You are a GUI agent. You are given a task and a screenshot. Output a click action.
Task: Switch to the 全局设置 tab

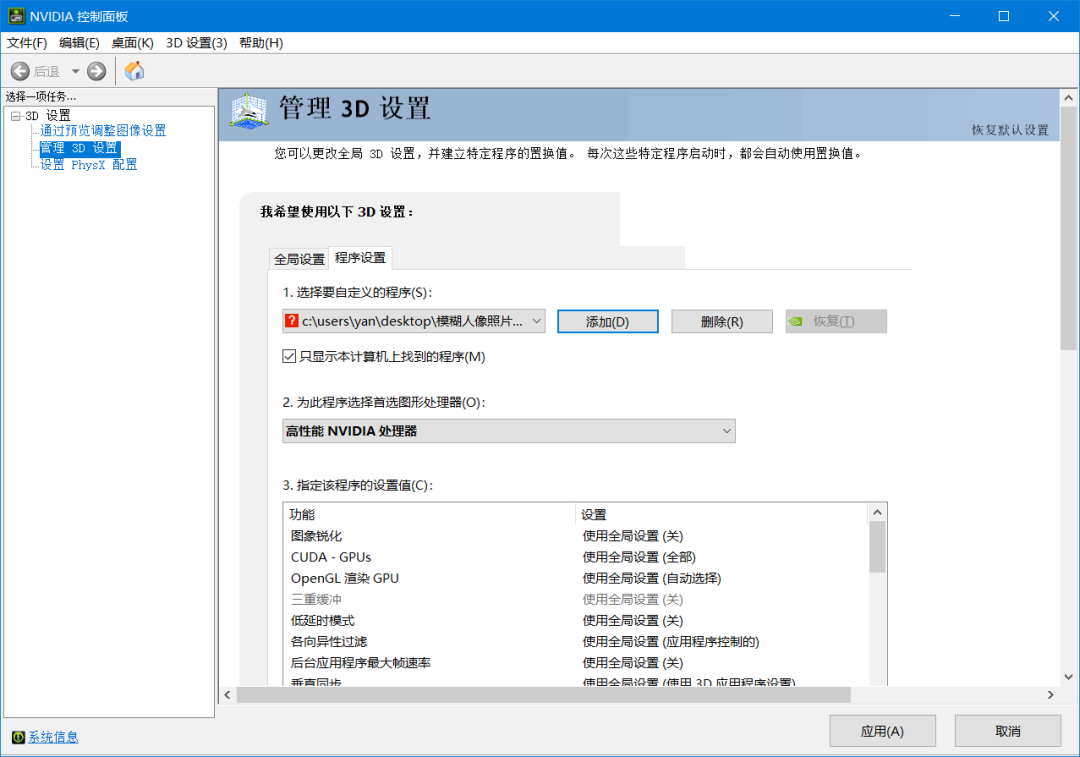tap(299, 259)
